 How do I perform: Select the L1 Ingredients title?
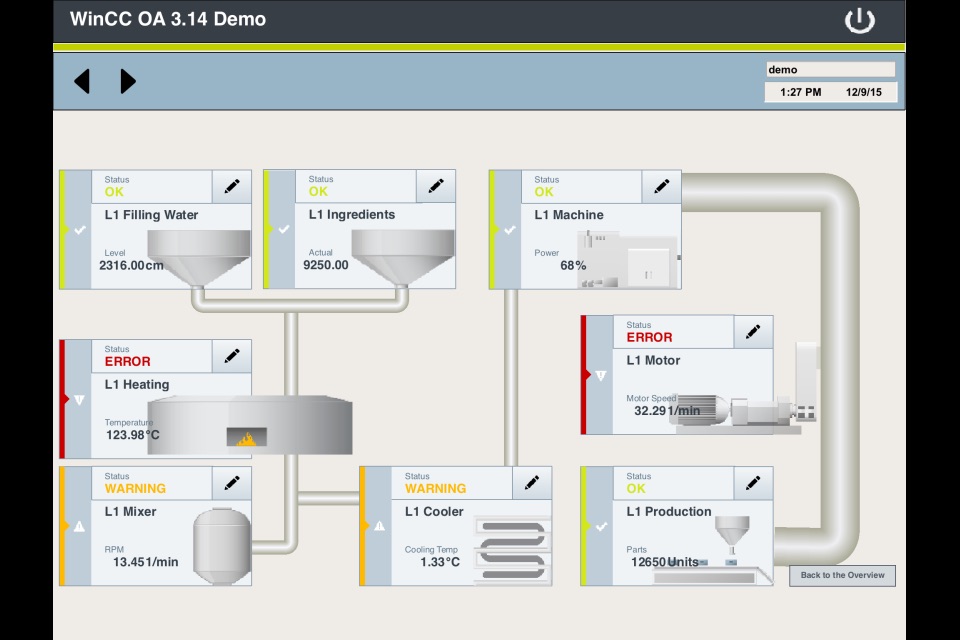[351, 214]
